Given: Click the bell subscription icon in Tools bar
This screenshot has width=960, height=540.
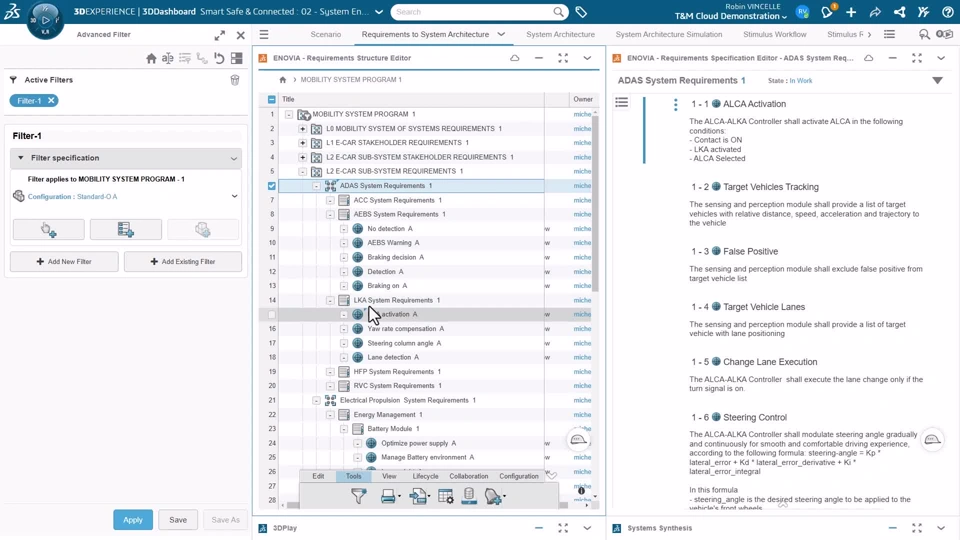Looking at the screenshot, I should coord(493,496).
